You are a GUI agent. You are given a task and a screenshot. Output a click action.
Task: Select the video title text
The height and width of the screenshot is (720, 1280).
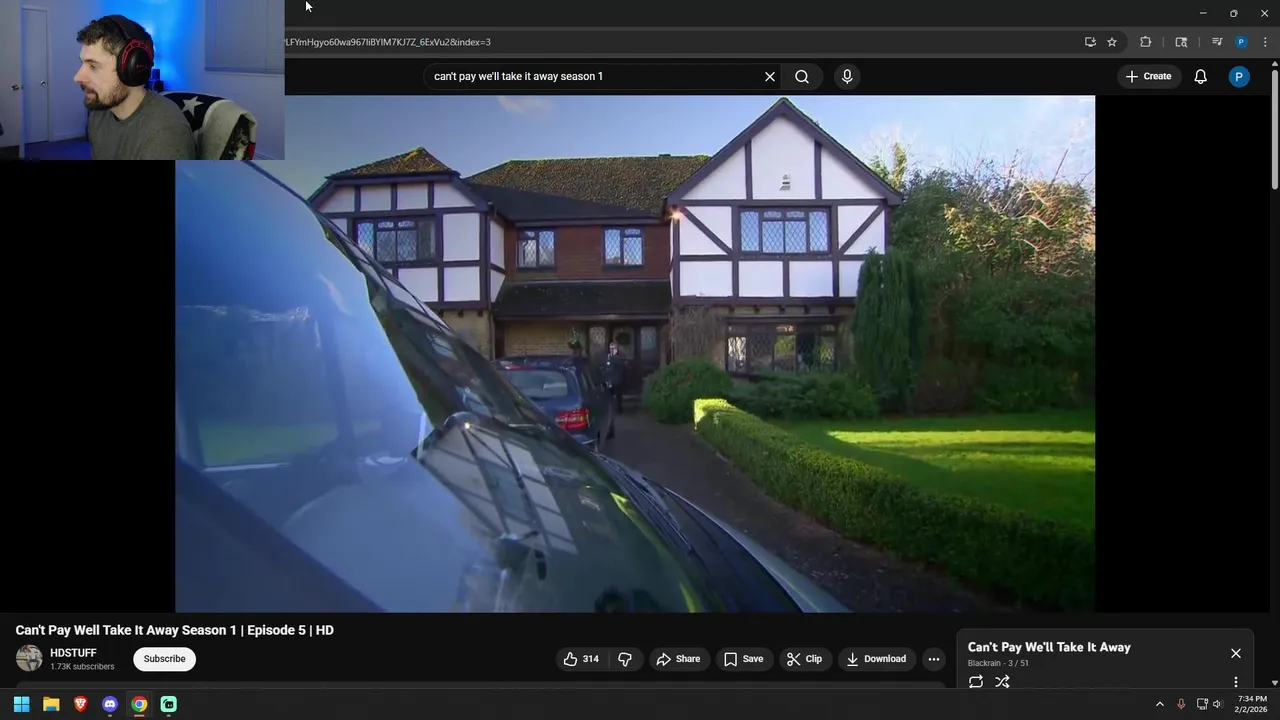tap(175, 630)
